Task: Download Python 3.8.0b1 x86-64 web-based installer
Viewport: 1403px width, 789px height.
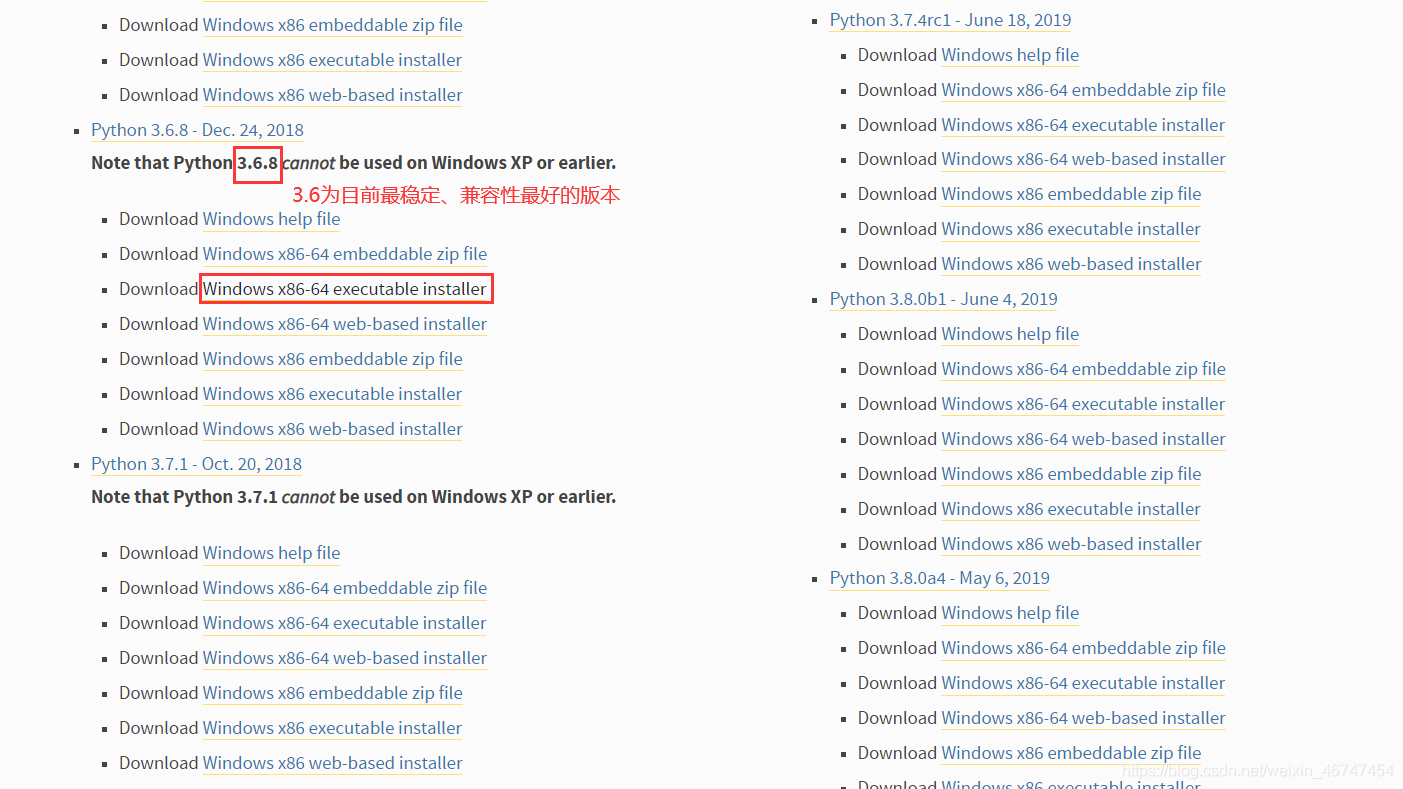Action: coord(1084,439)
